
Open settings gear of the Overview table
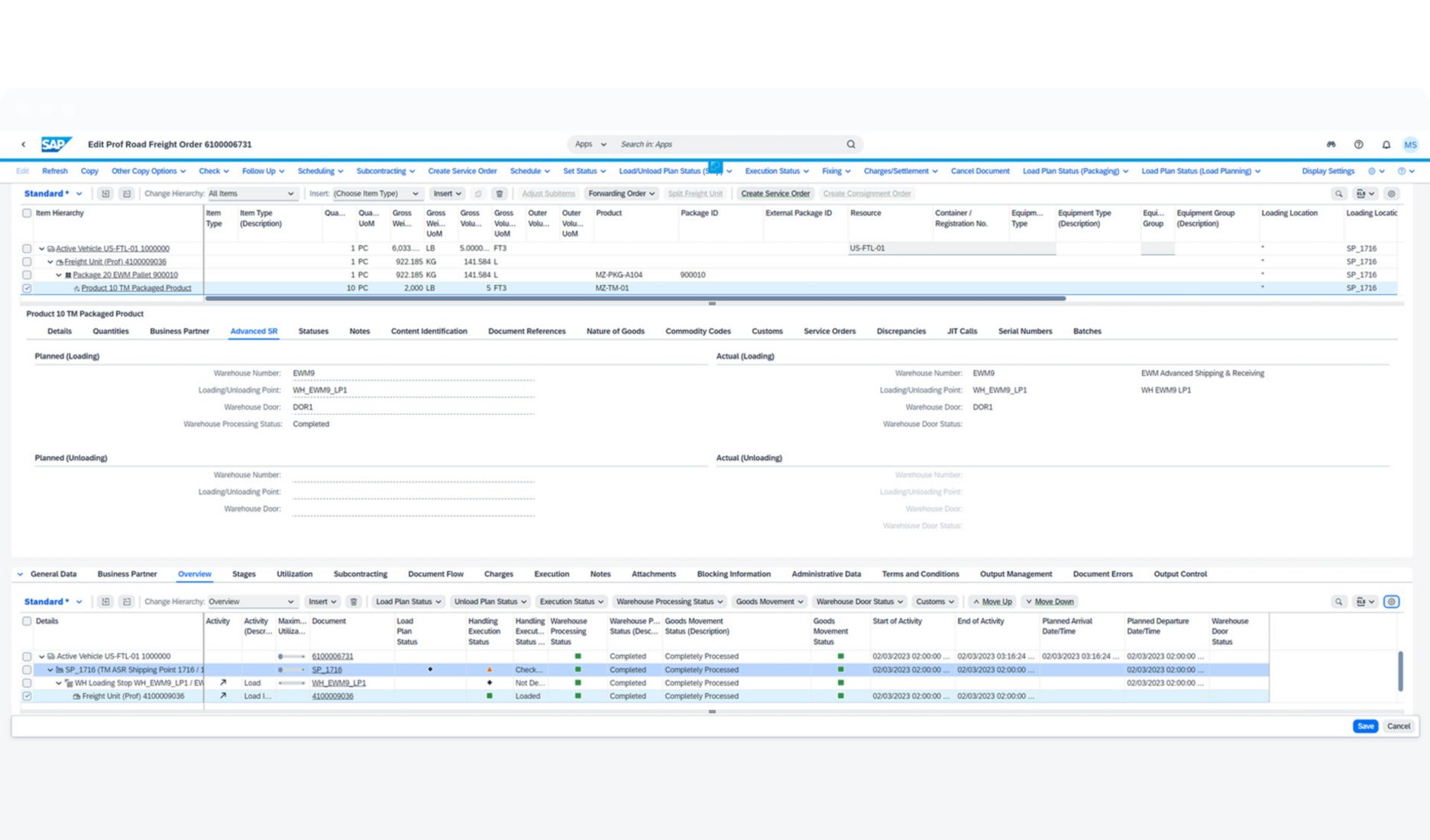click(1391, 602)
